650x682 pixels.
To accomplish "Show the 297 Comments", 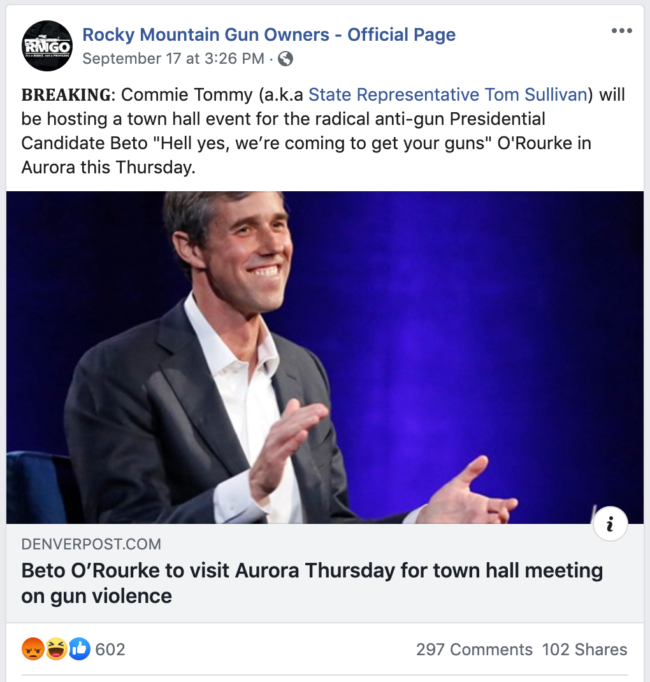I will pyautogui.click(x=473, y=650).
